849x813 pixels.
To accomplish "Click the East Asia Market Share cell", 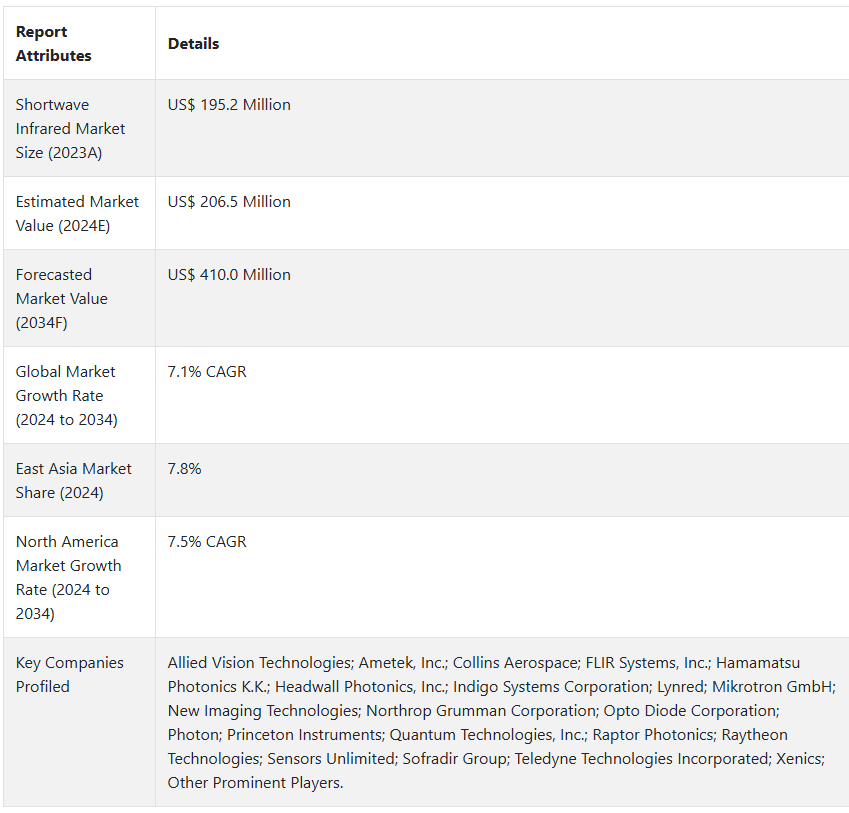I will [73, 480].
